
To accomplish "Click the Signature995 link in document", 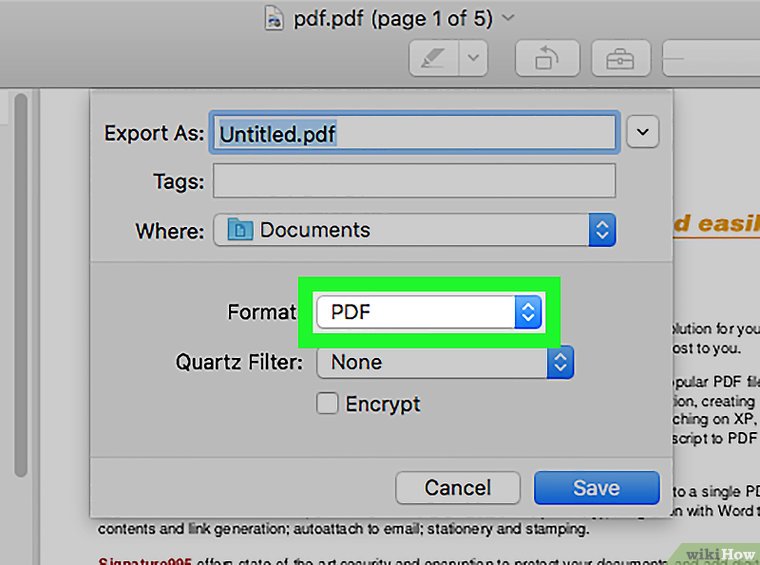I will [144, 563].
